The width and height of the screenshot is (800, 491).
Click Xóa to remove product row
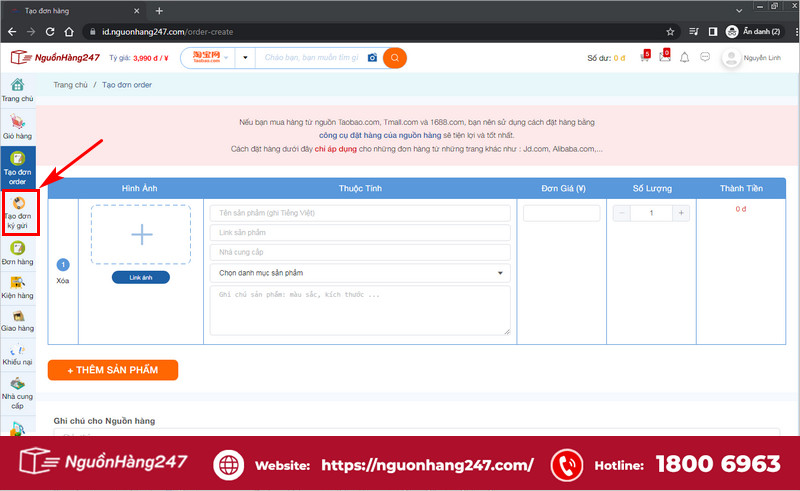63,281
